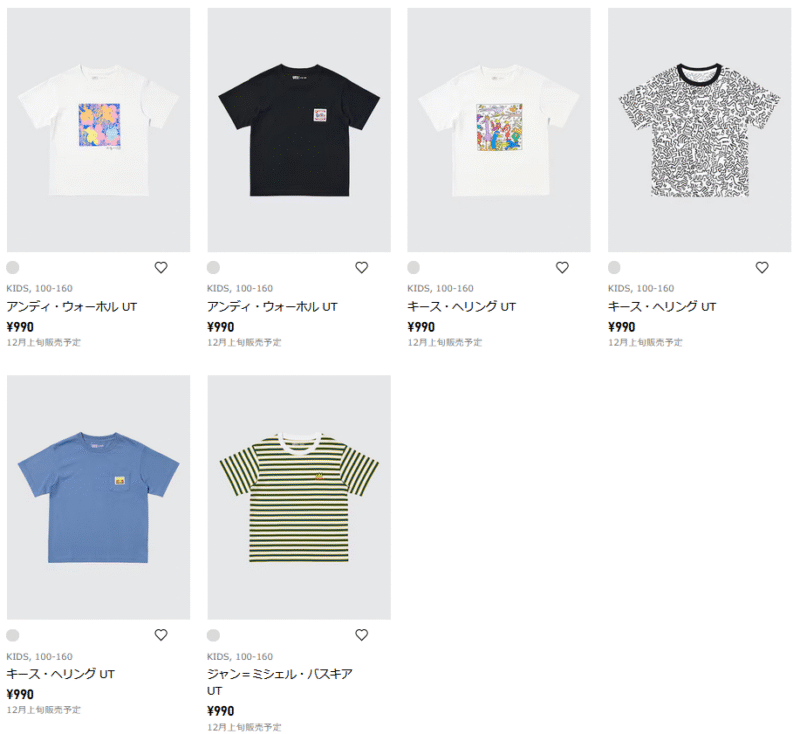
Task: Open white Andy Warhol flower tee image
Action: click(98, 130)
